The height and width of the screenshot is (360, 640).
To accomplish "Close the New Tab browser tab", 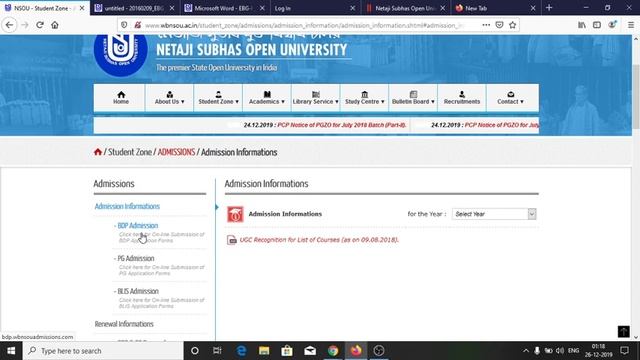I will (533, 8).
